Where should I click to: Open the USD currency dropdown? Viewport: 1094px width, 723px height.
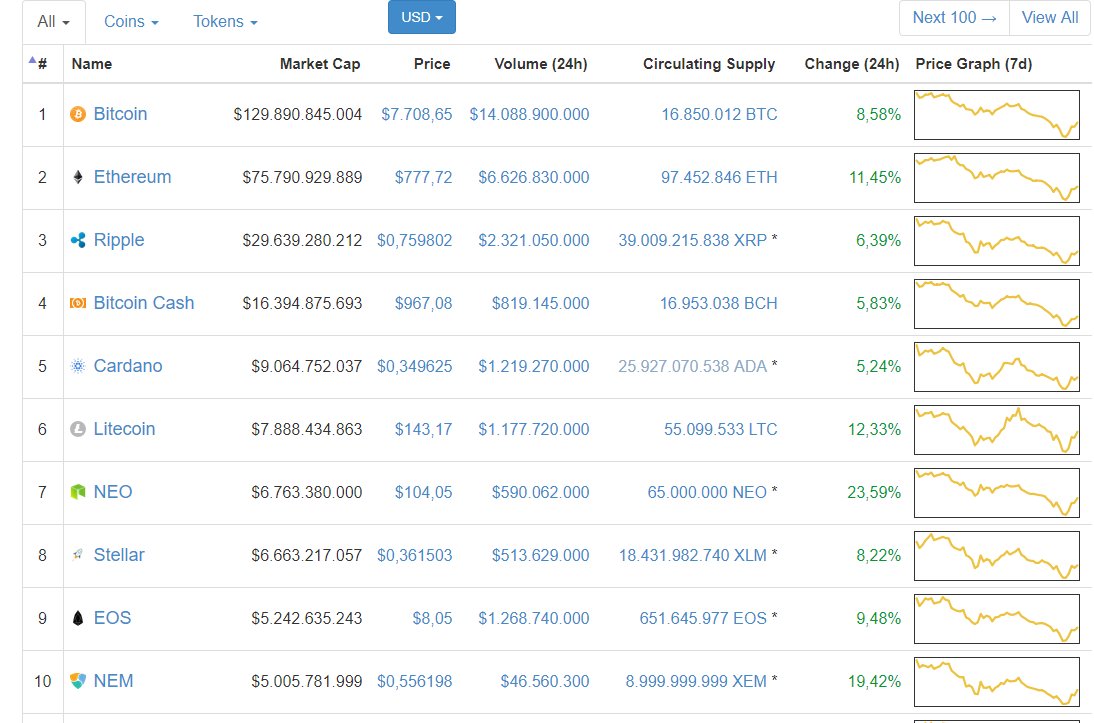click(422, 17)
